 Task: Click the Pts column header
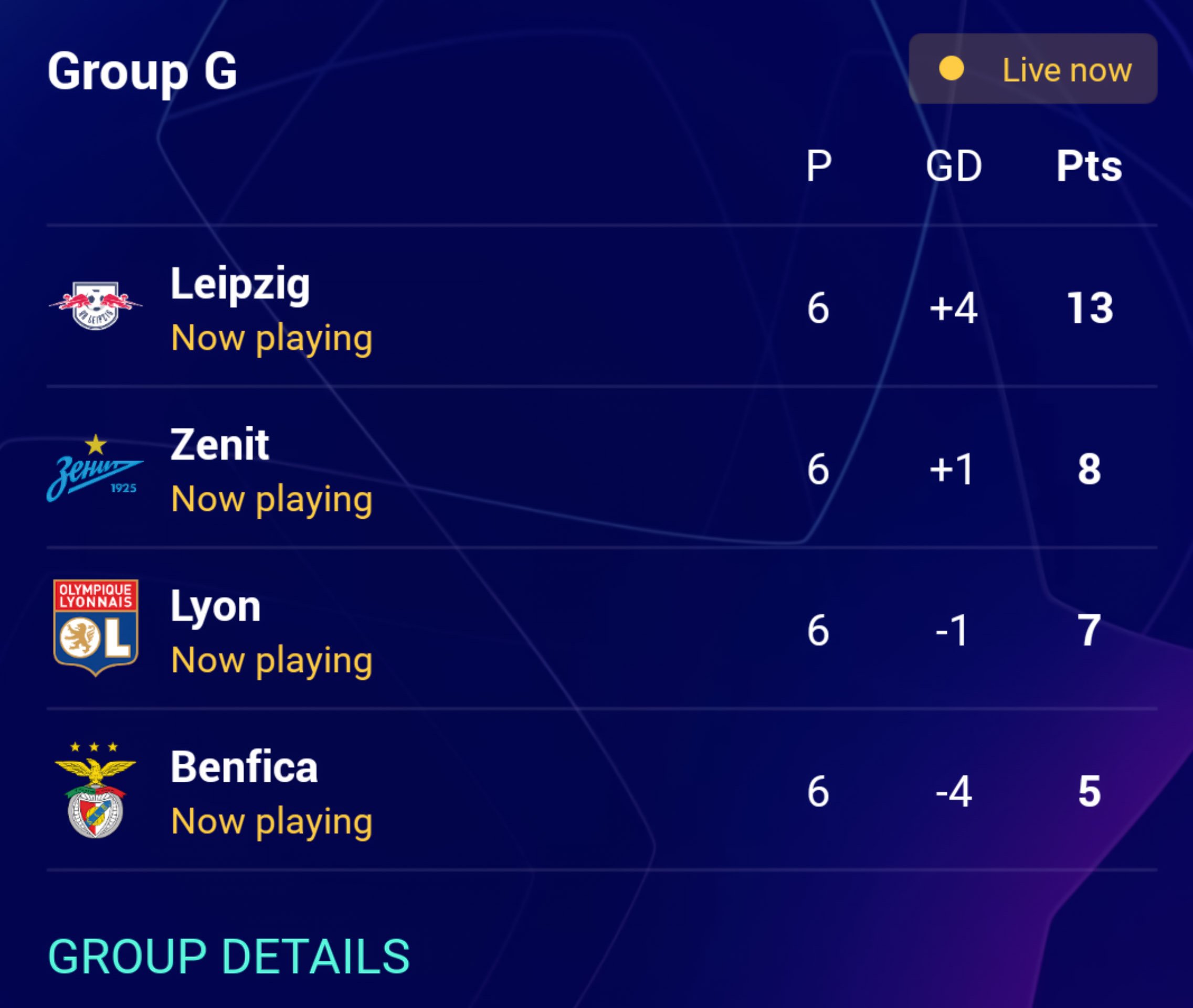[x=1089, y=166]
